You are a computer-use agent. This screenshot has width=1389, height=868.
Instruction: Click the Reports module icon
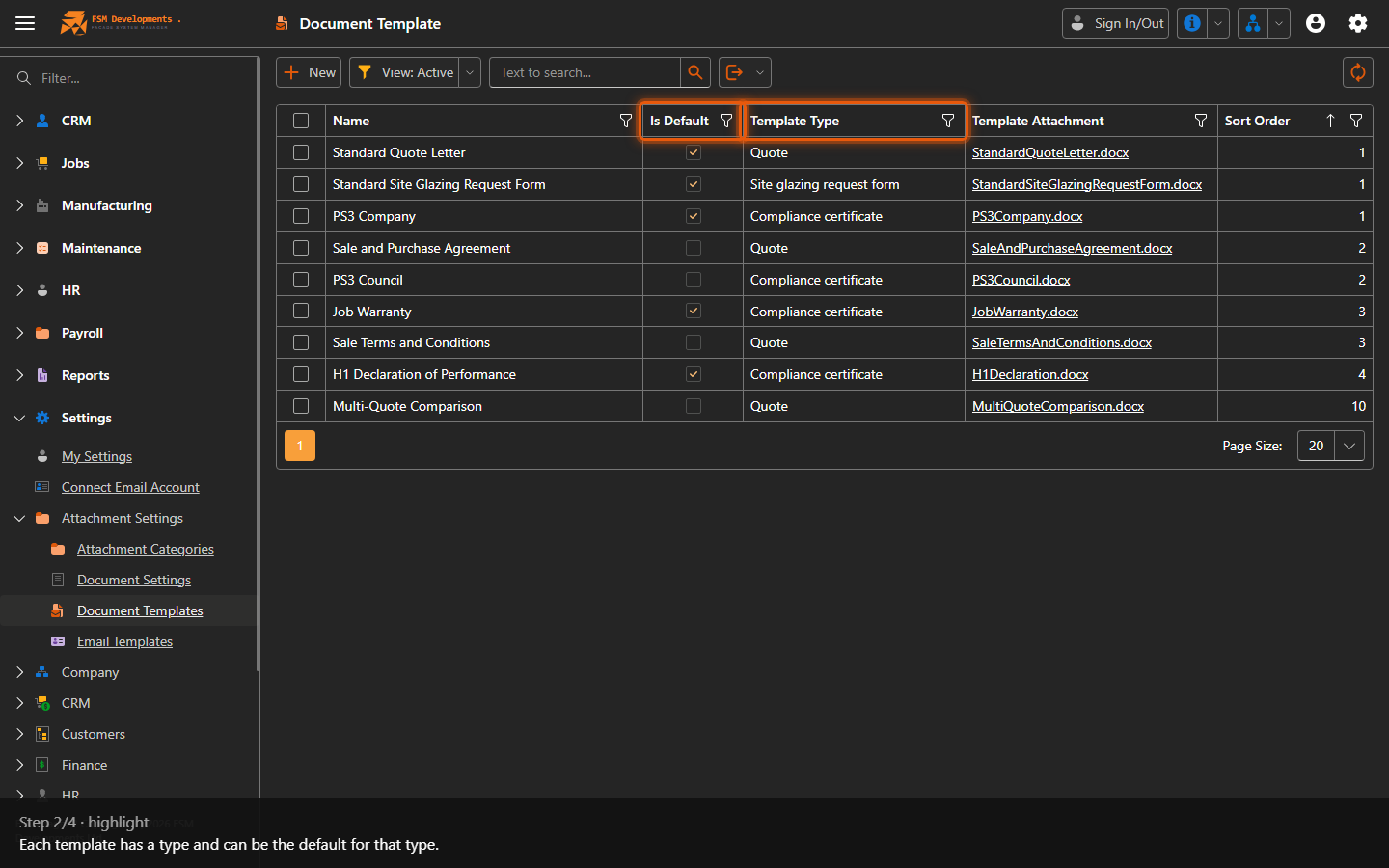click(42, 375)
